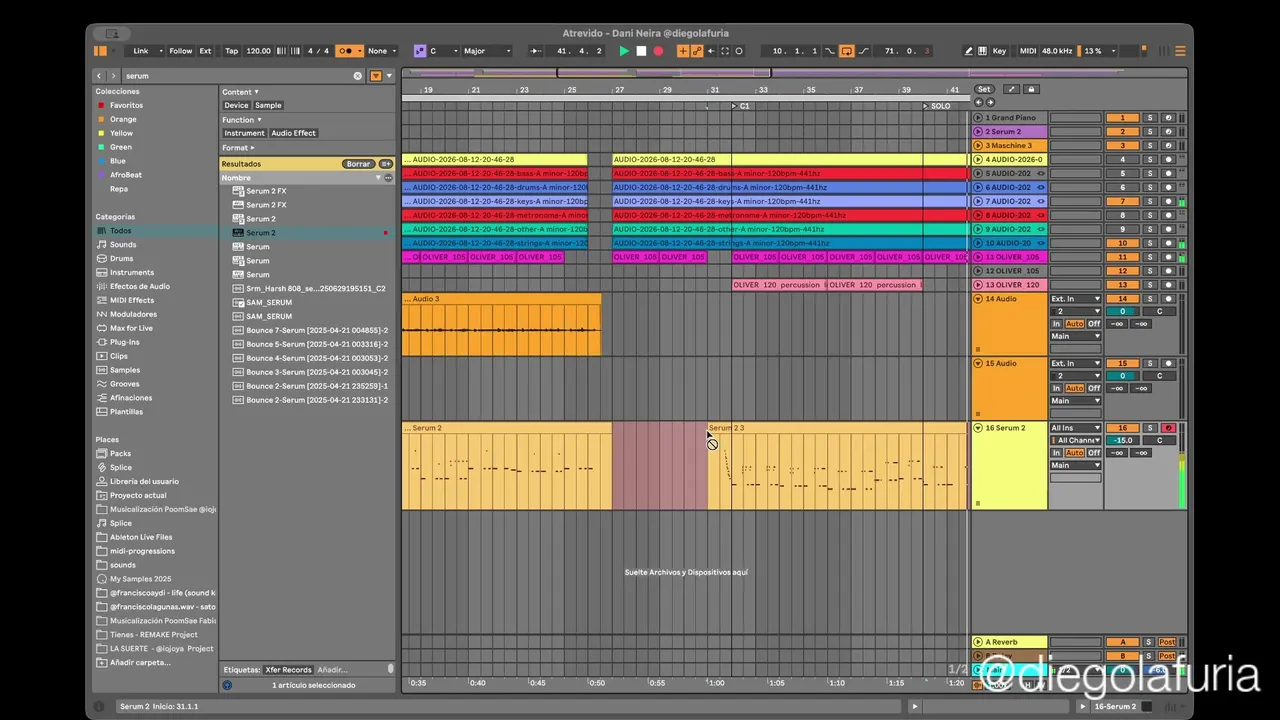Collapse track 14 Audio with its fold arrow

coord(978,299)
